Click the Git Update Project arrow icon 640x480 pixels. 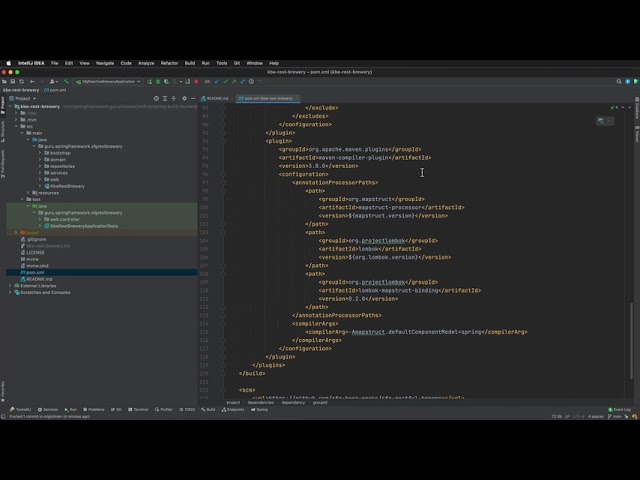click(216, 82)
